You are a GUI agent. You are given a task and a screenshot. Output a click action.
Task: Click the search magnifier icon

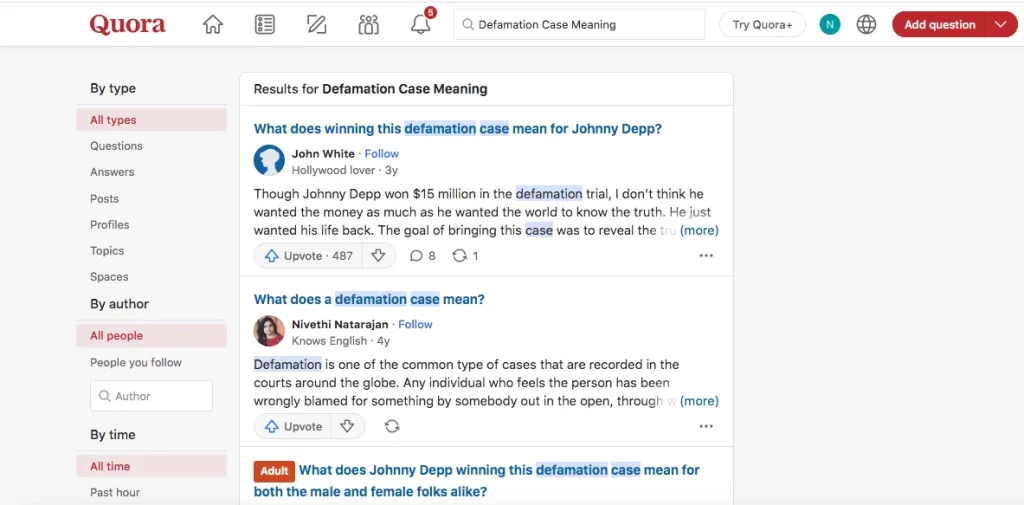click(x=468, y=25)
